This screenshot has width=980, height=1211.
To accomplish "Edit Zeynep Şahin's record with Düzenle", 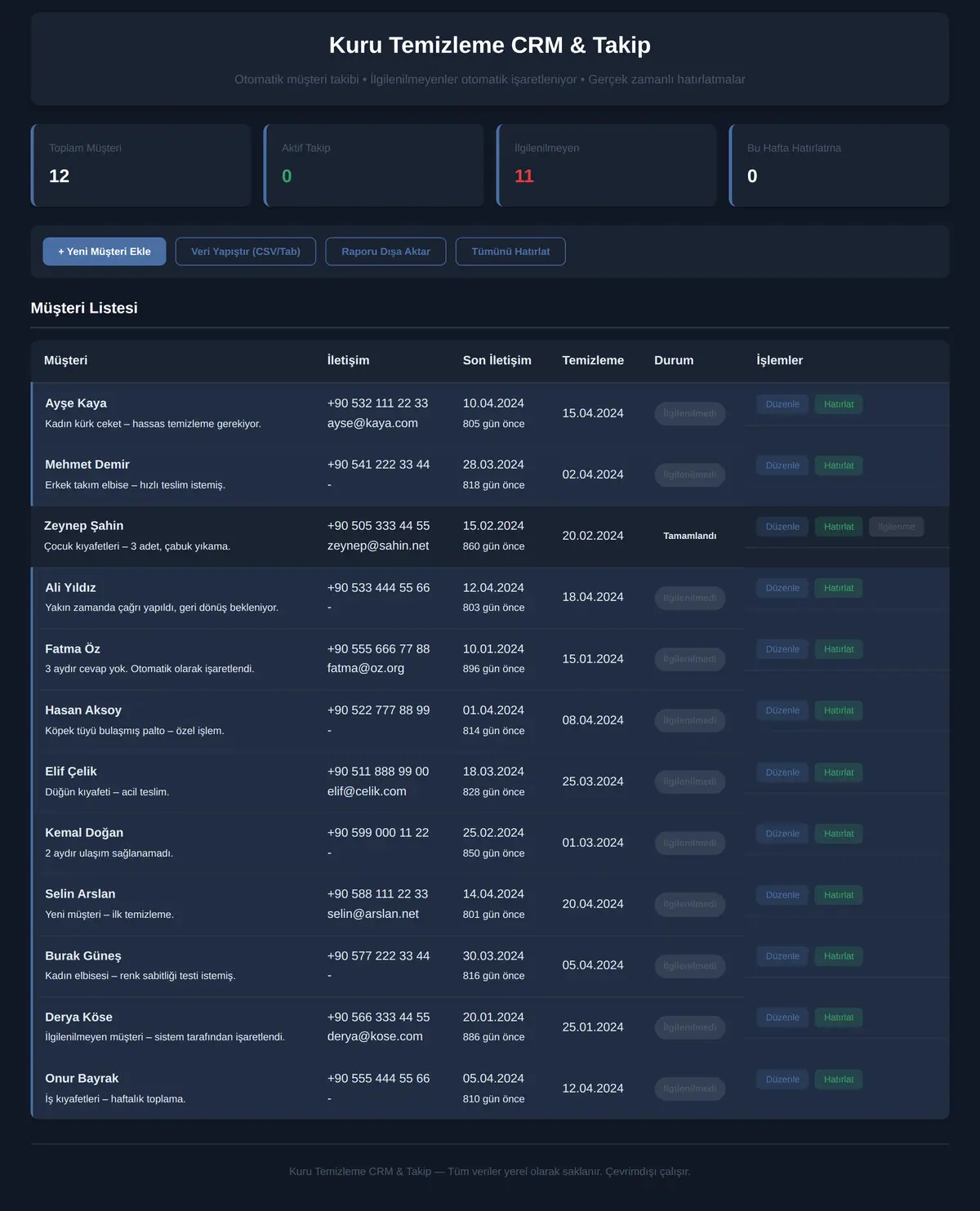I will [x=782, y=527].
